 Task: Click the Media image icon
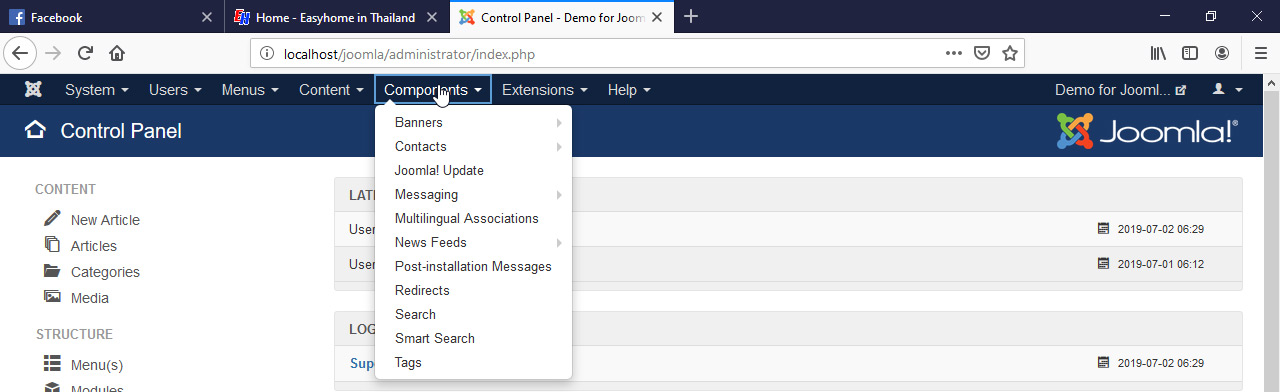pyautogui.click(x=52, y=296)
